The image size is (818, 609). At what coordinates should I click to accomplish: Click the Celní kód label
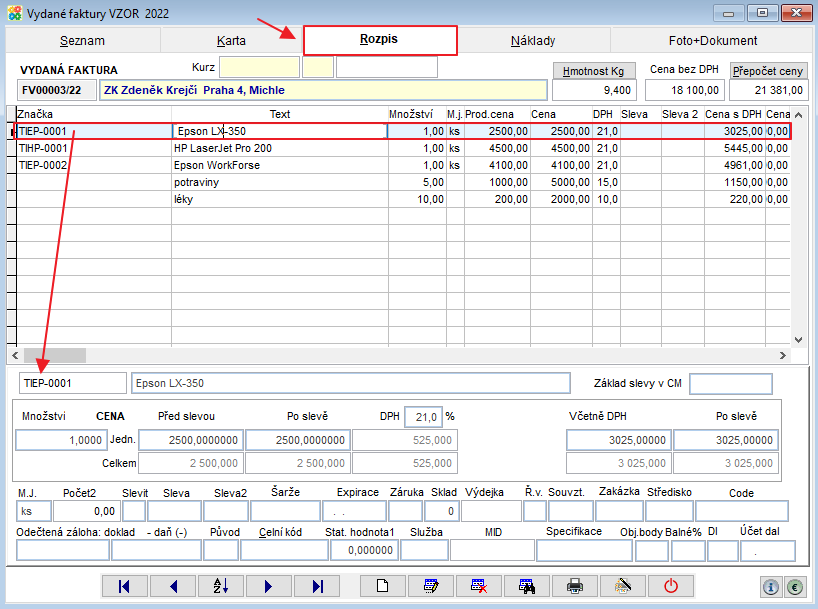[x=281, y=532]
